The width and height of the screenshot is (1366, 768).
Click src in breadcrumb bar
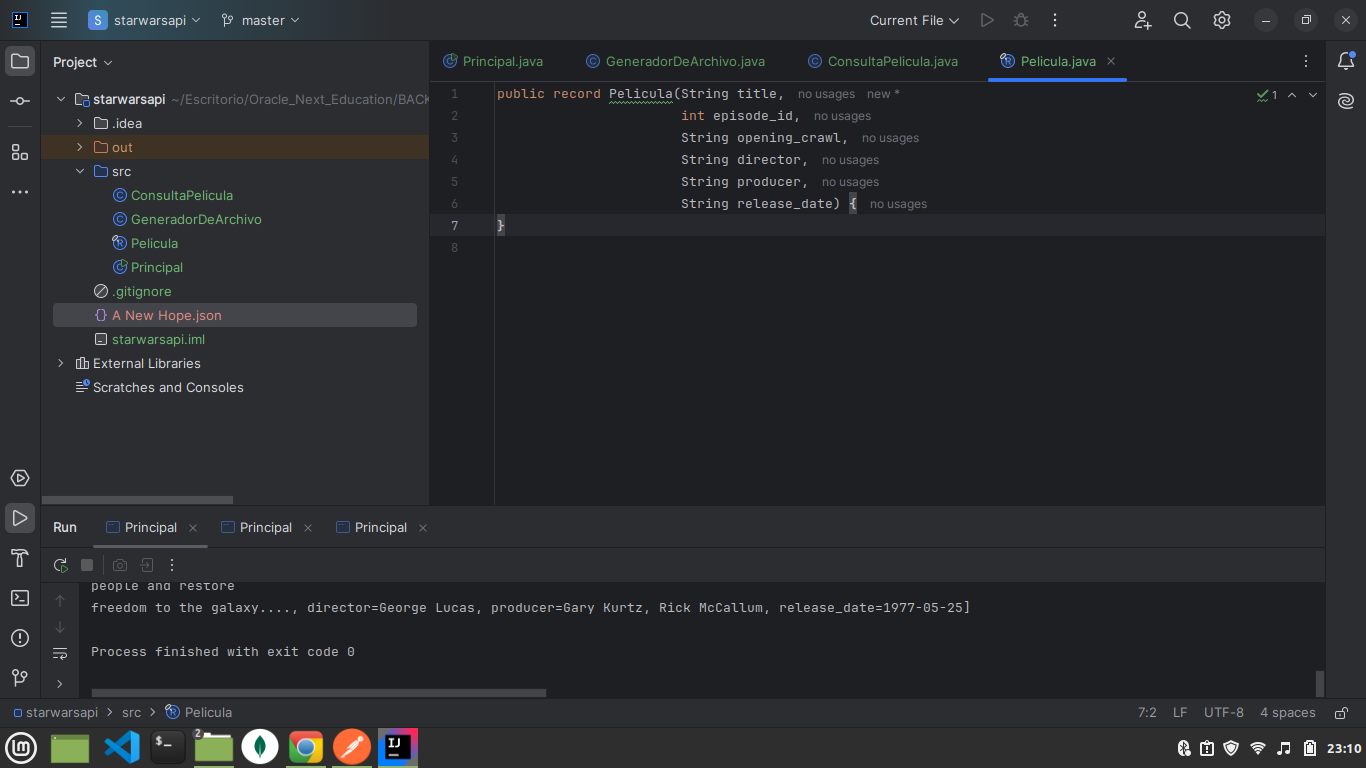(x=131, y=713)
